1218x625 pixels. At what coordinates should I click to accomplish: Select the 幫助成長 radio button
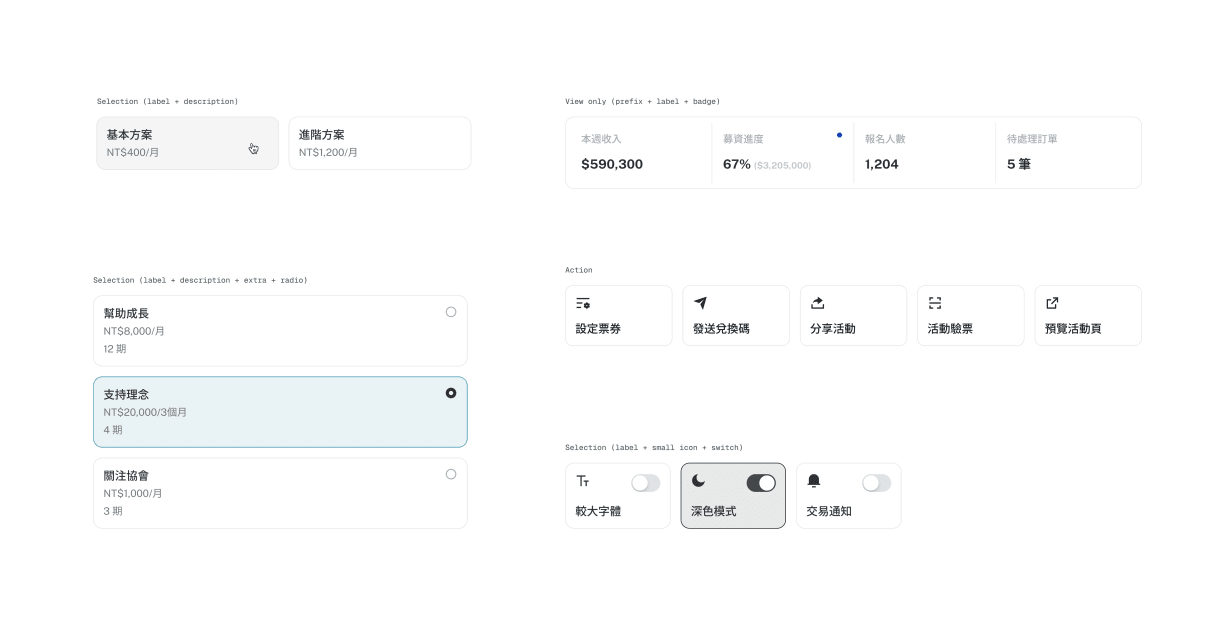(451, 312)
